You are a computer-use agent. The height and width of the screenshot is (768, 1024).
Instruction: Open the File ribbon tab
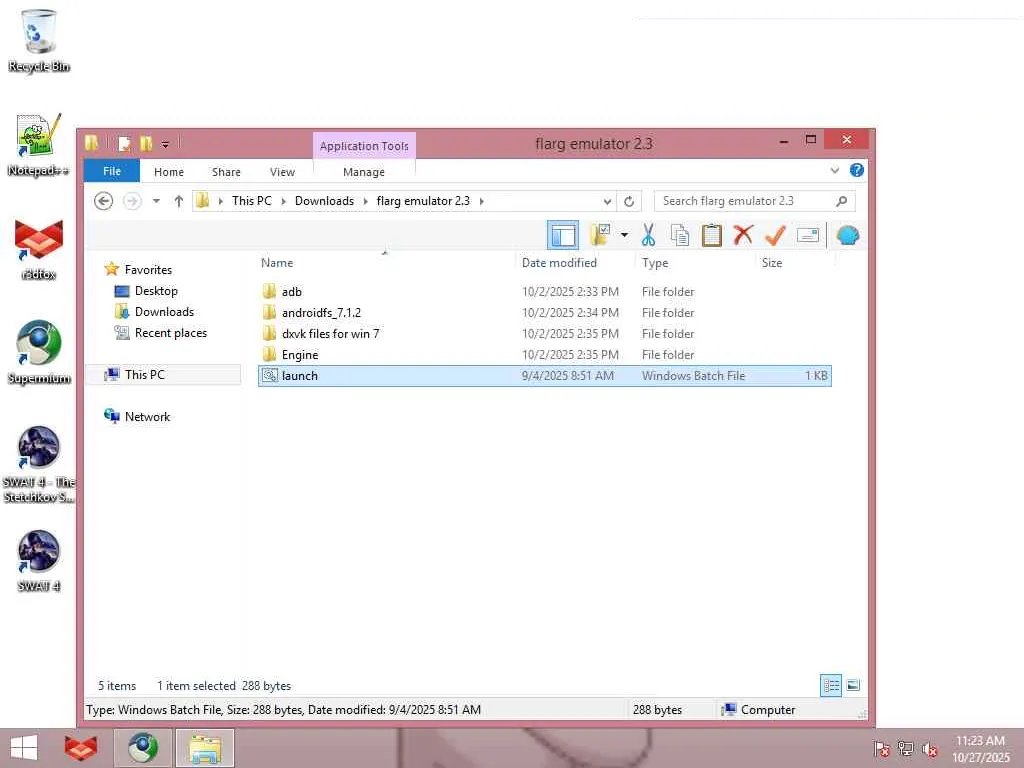[112, 171]
